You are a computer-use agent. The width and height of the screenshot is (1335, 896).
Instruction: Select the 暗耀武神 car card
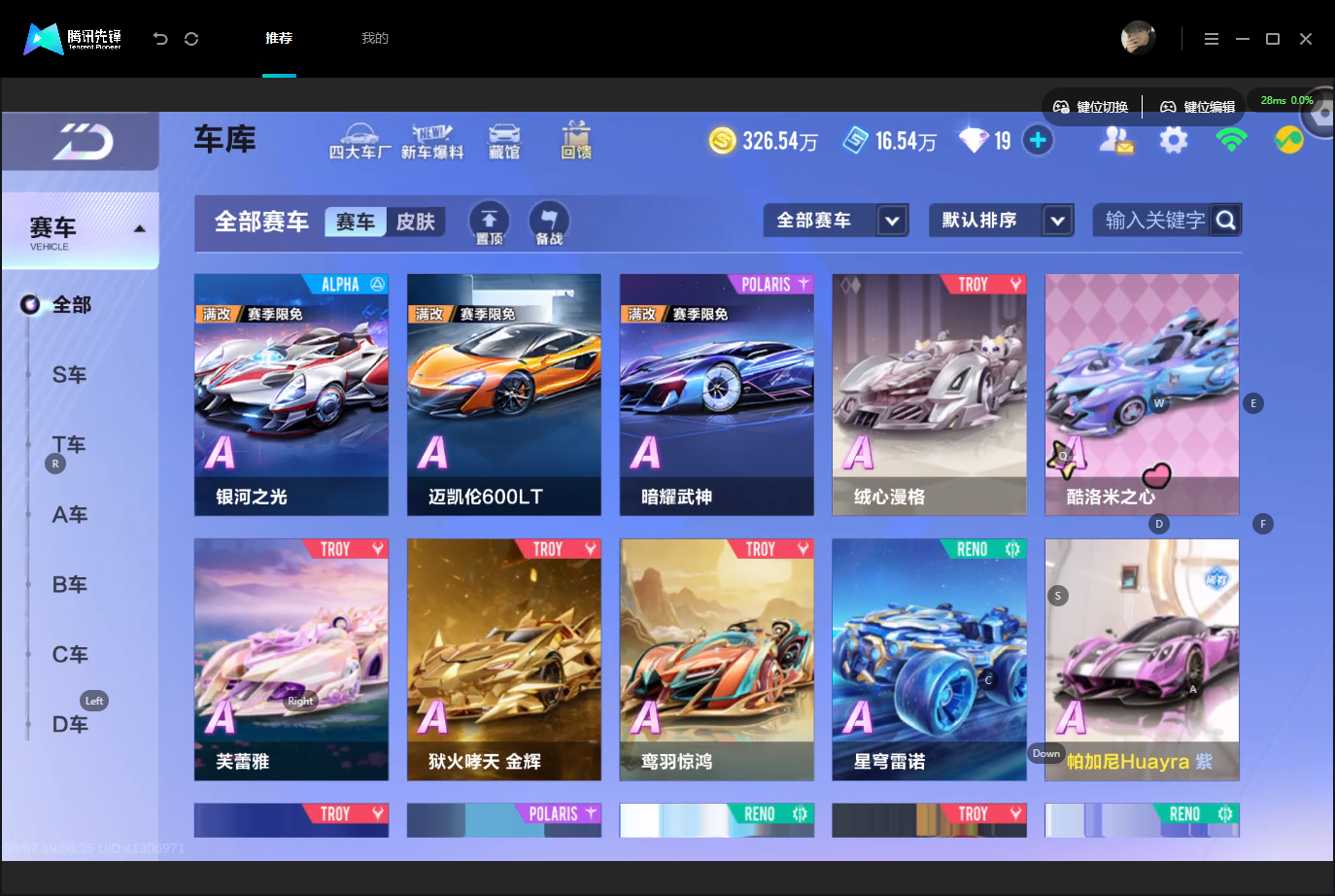click(x=717, y=395)
